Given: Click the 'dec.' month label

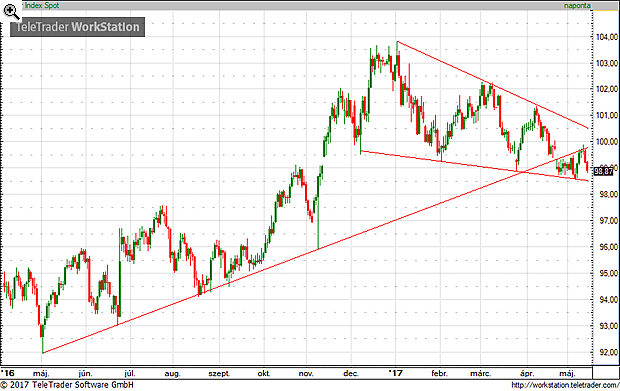Looking at the screenshot, I should click(351, 374).
